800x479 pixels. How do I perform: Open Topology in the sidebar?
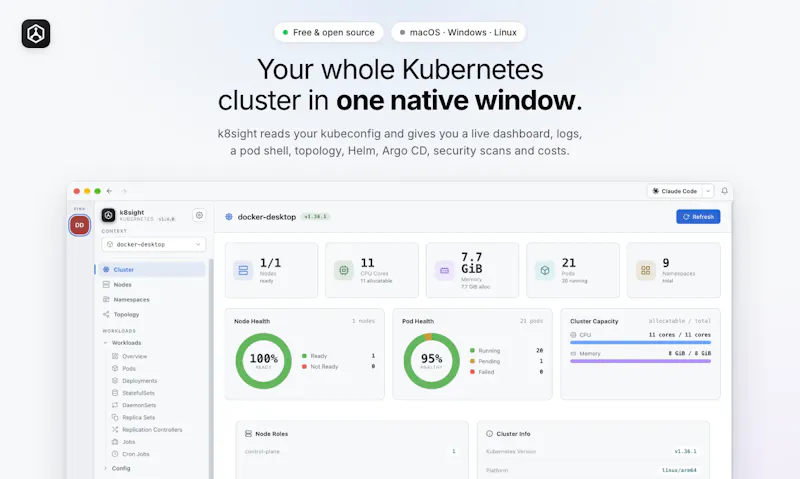(154, 314)
